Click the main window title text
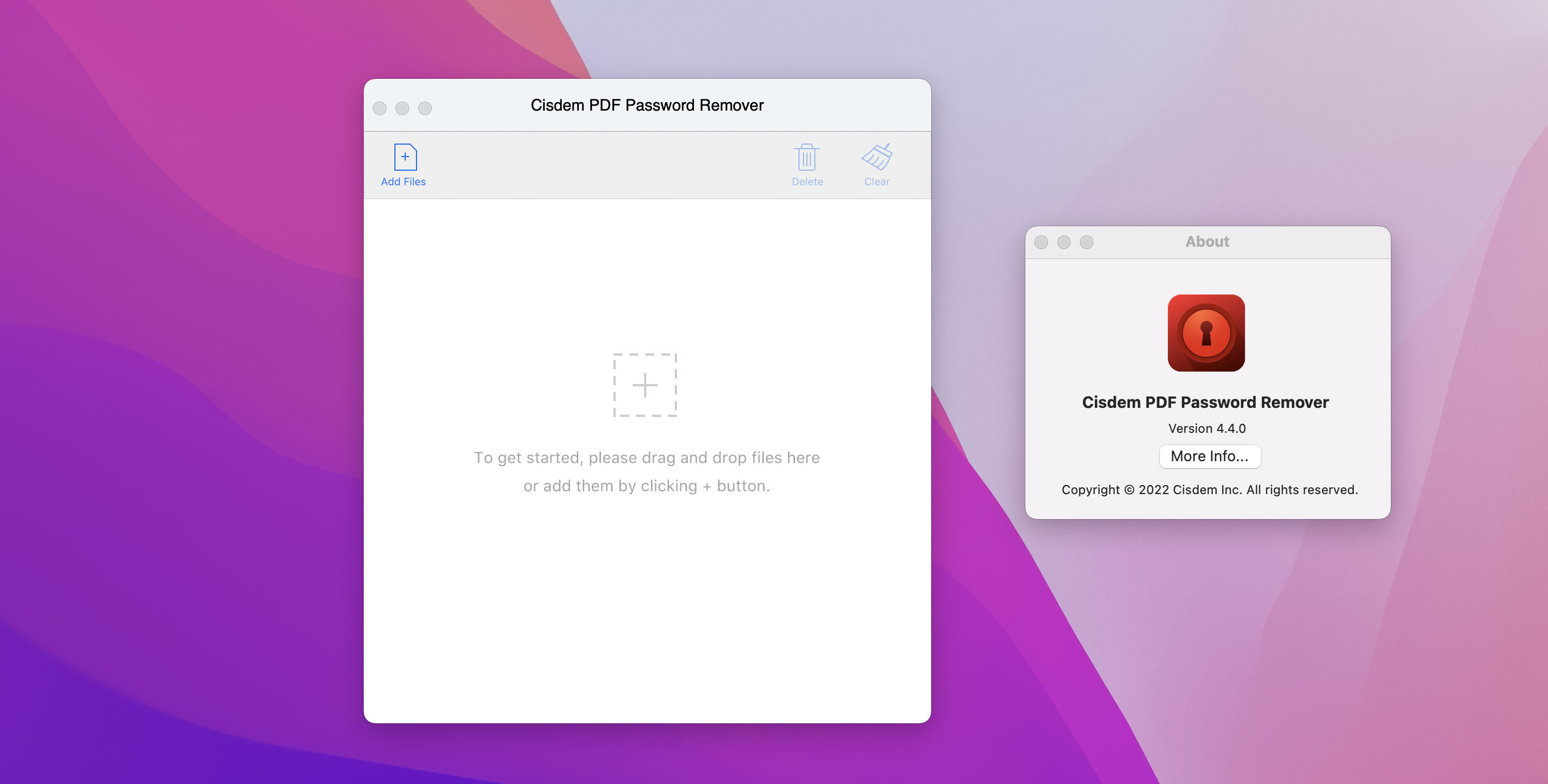1548x784 pixels. (x=646, y=105)
